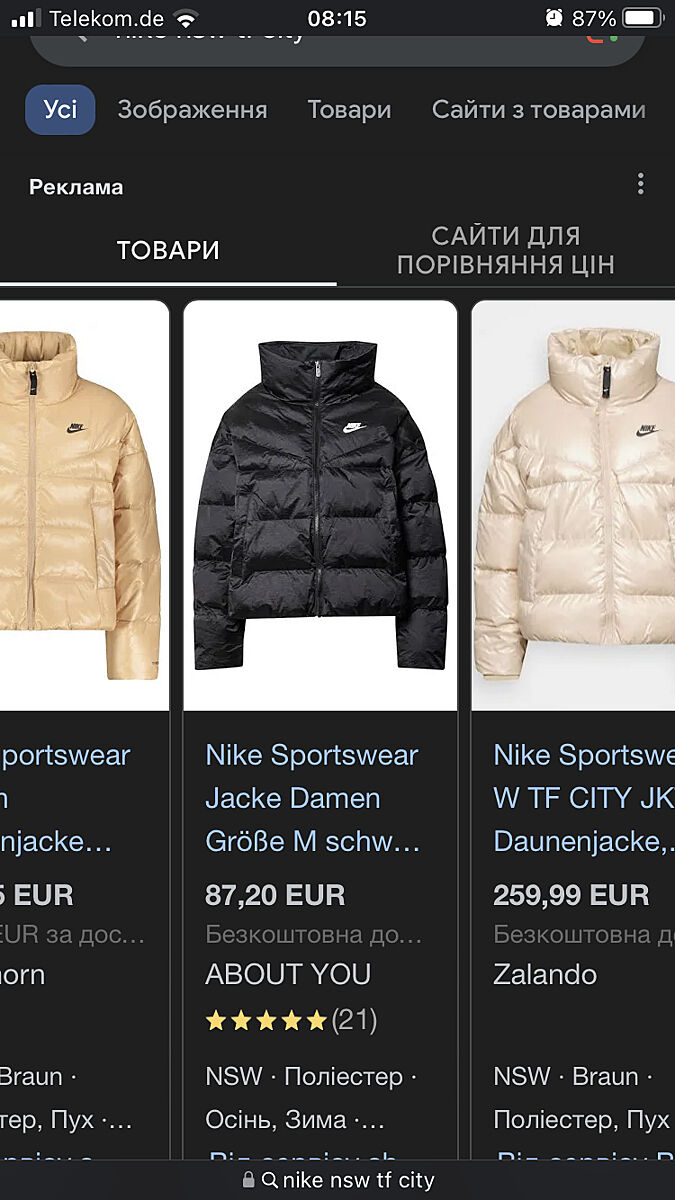The height and width of the screenshot is (1200, 675).
Task: Open the cream Zalando jacket image
Action: (574, 506)
